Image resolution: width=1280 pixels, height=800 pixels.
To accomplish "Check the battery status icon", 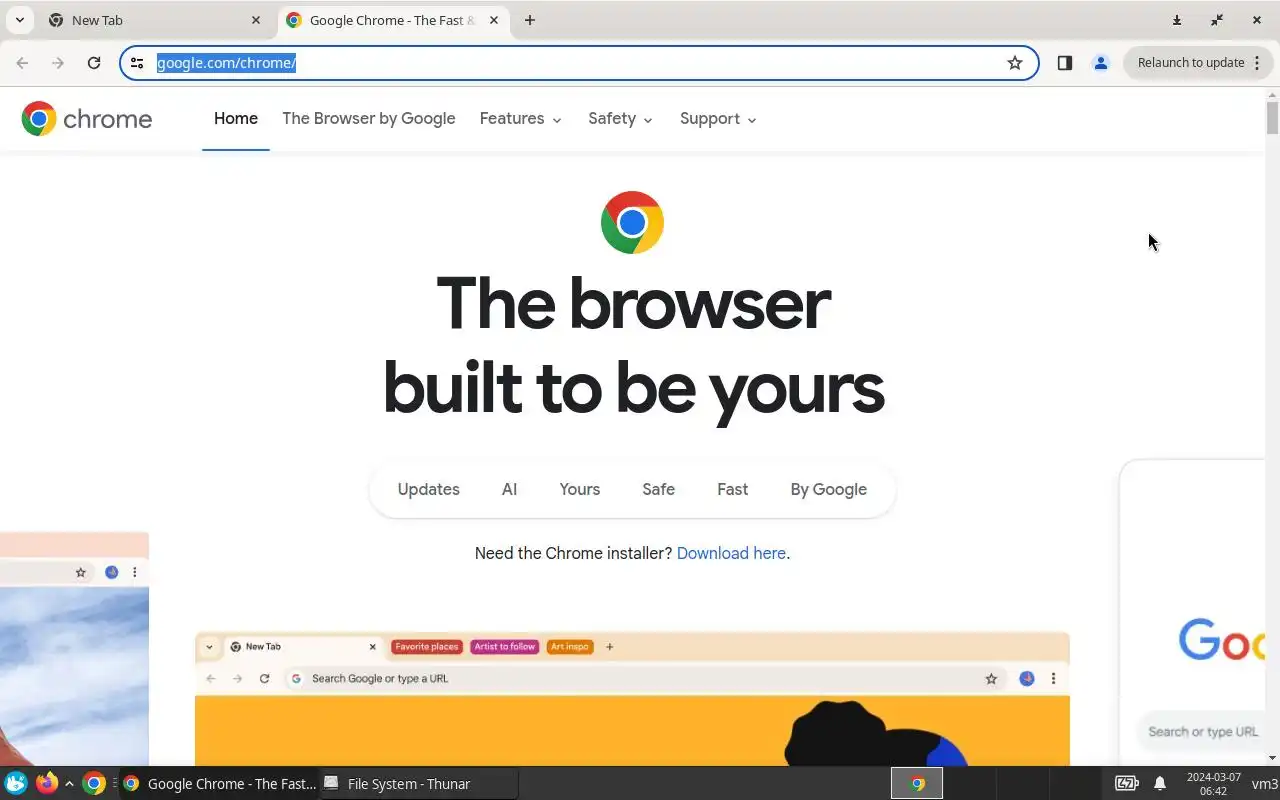I will click(x=1127, y=784).
